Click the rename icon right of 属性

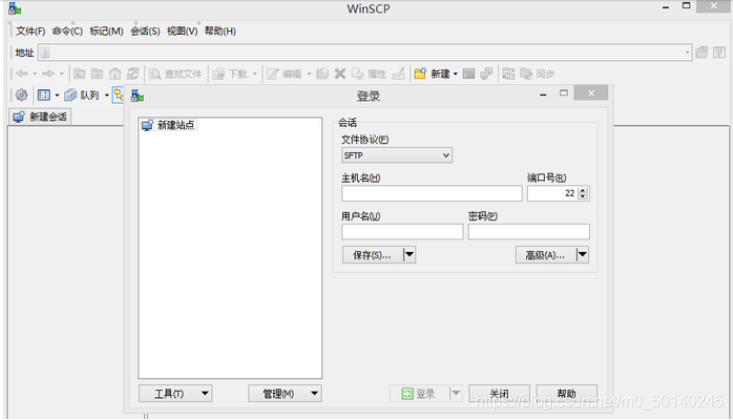[398, 73]
